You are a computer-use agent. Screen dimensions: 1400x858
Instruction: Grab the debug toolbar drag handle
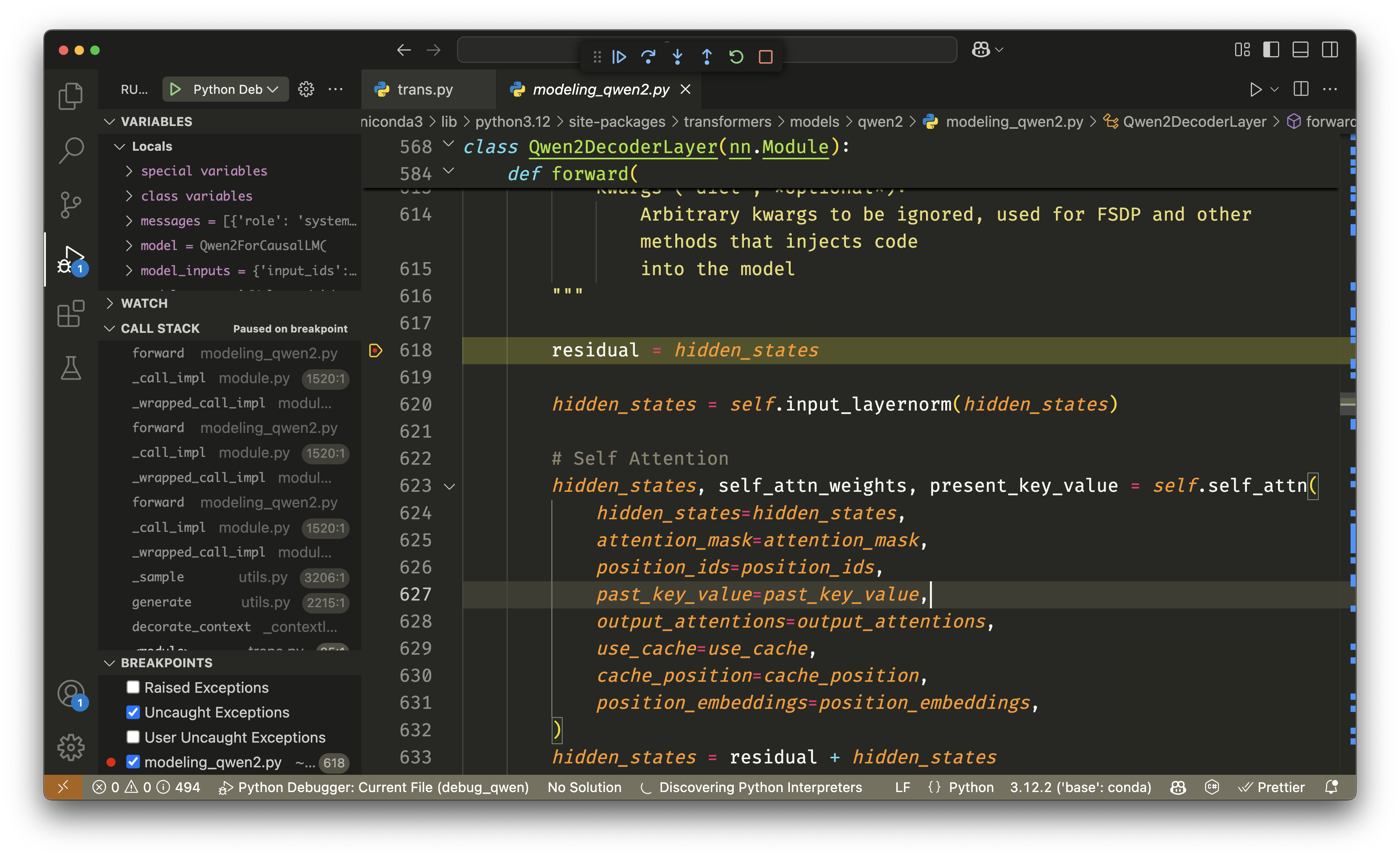pyautogui.click(x=596, y=57)
